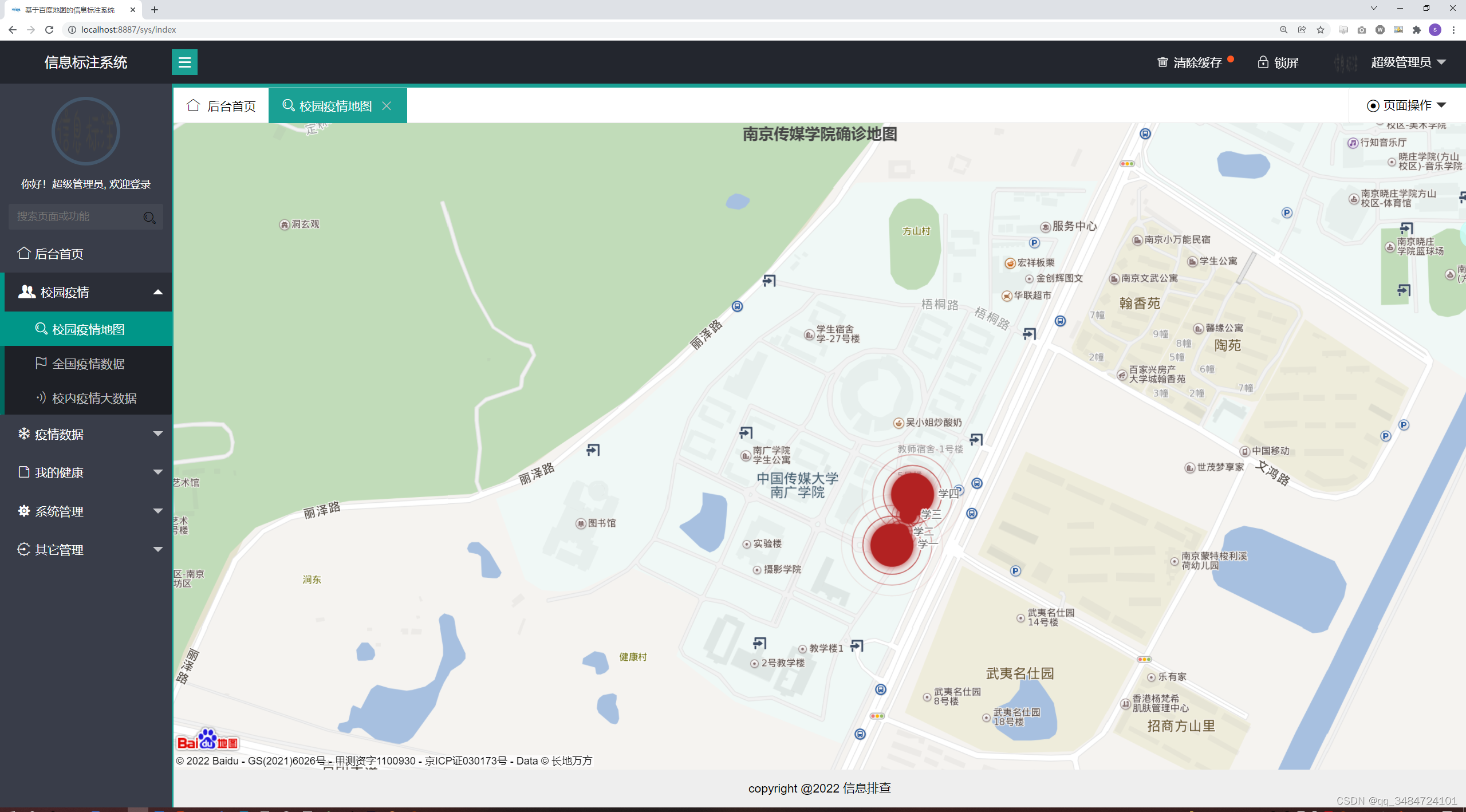The image size is (1466, 812).
Task: Click the lock screen padlock icon
Action: click(1263, 62)
